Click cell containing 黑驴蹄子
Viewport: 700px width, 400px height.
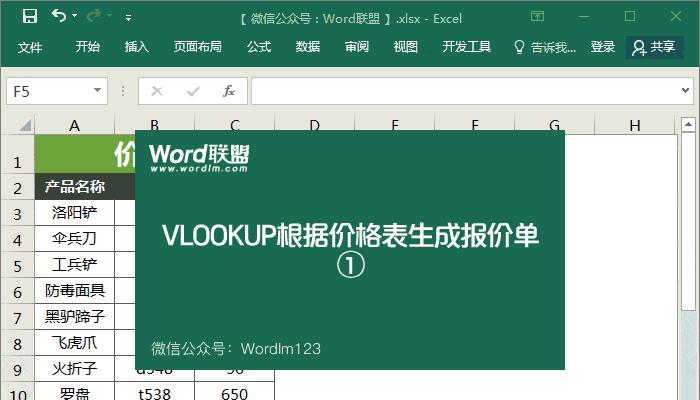coord(75,317)
